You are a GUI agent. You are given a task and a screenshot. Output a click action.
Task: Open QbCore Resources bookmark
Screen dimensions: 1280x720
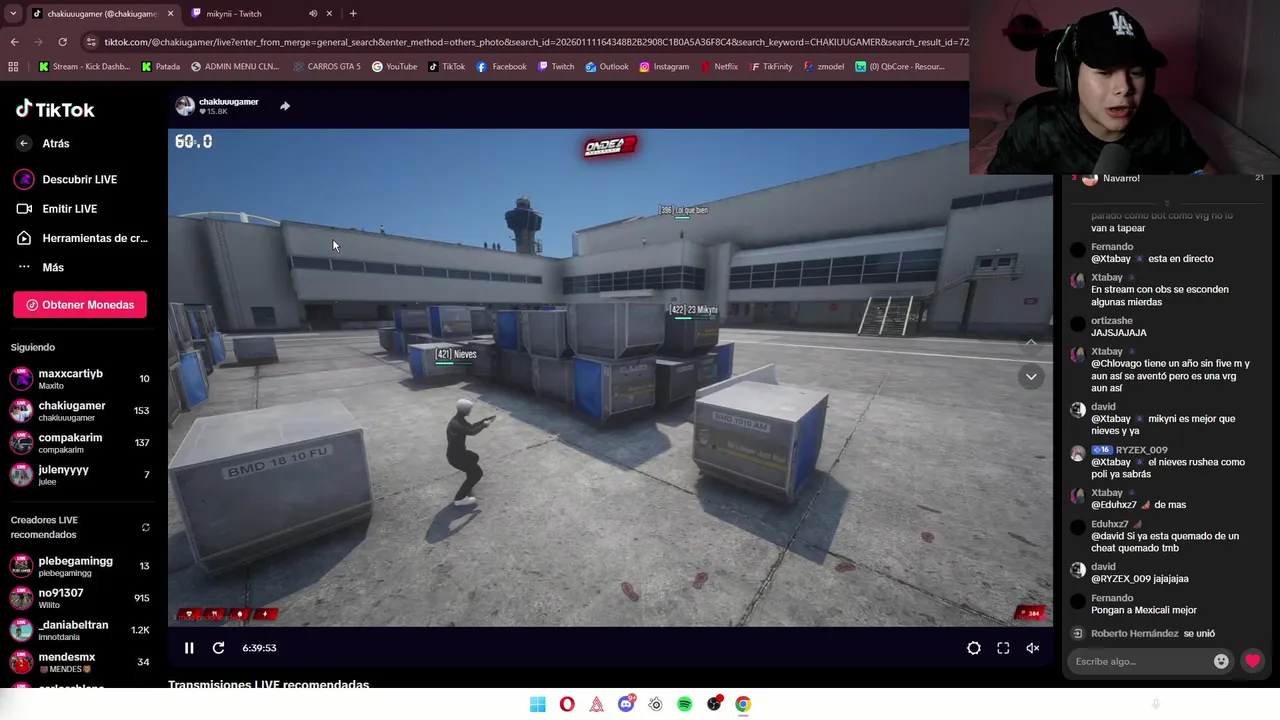click(x=900, y=67)
